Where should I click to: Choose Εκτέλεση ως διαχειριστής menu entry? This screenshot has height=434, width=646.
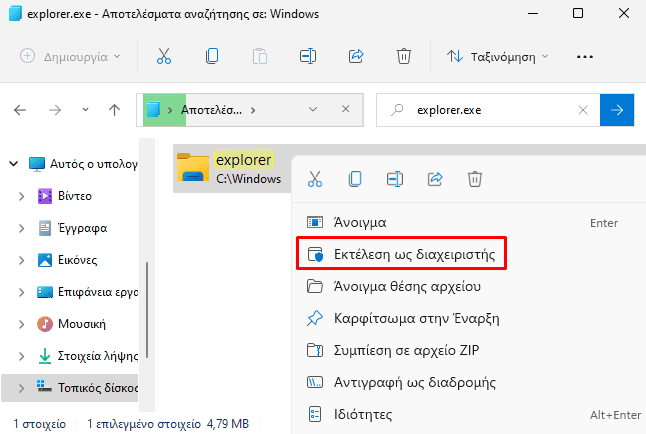pos(402,254)
